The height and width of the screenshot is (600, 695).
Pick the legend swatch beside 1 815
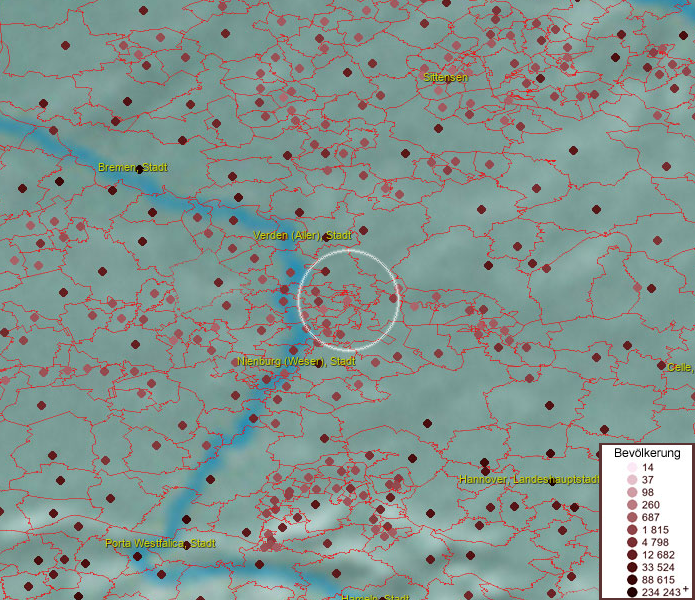coord(632,530)
